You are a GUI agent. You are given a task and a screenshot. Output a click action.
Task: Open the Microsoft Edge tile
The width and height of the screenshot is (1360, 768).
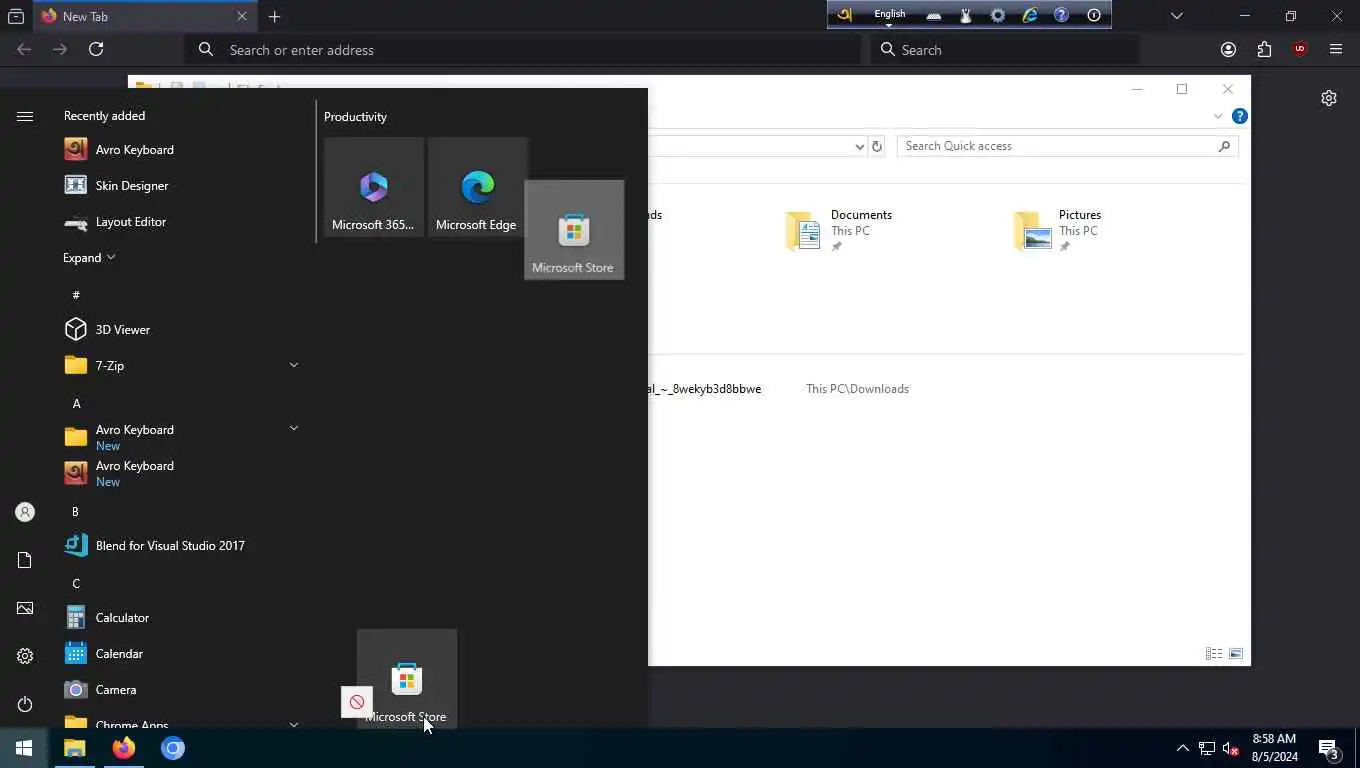pos(478,187)
